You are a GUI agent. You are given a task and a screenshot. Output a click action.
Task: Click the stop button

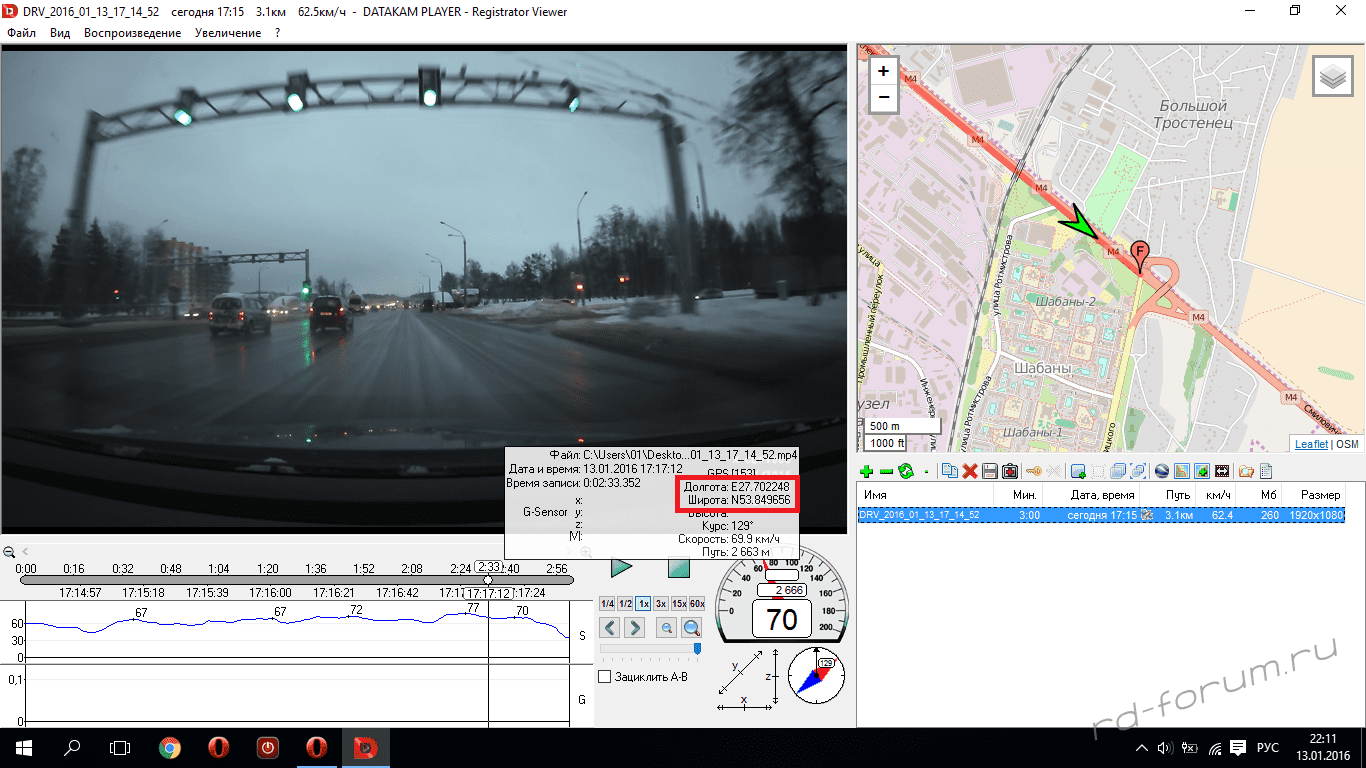point(679,568)
